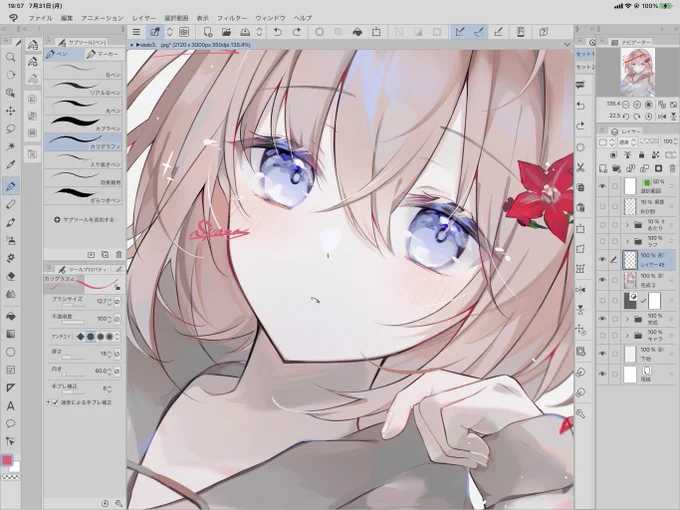Select the Figure ellipse tool
This screenshot has width=680, height=510.
point(11,352)
